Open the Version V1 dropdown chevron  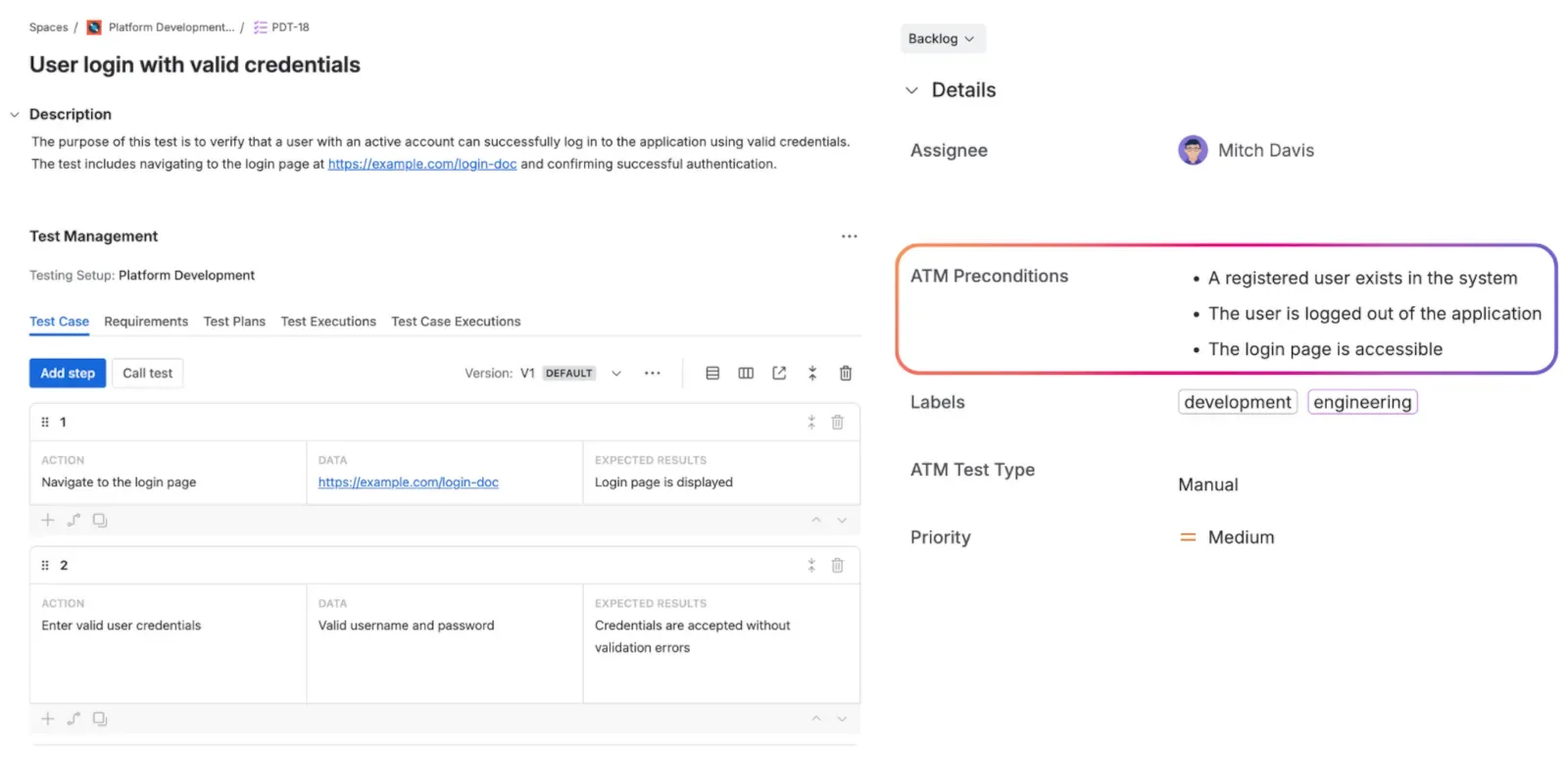pos(616,373)
